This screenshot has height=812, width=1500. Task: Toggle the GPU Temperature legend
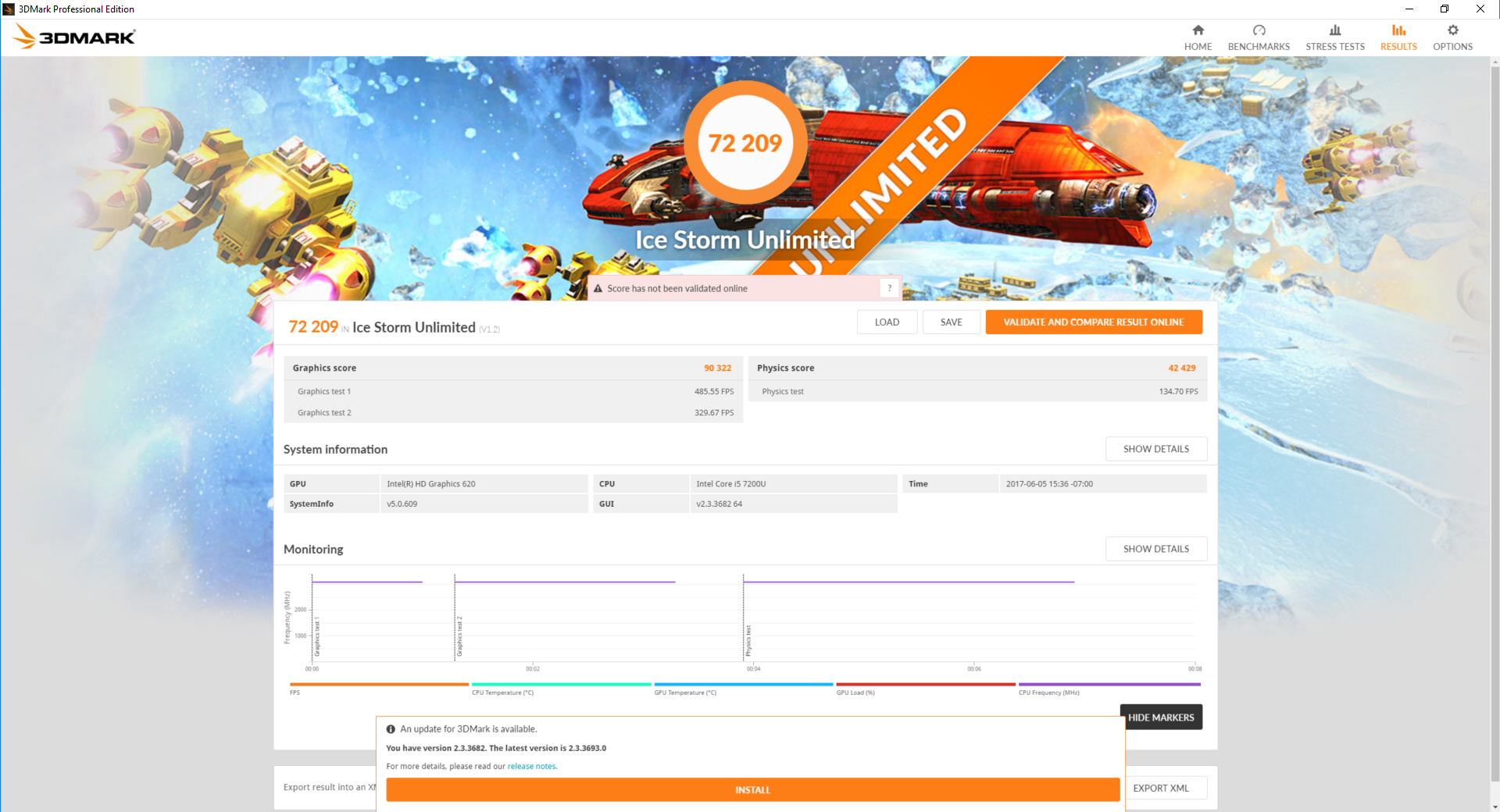744,688
